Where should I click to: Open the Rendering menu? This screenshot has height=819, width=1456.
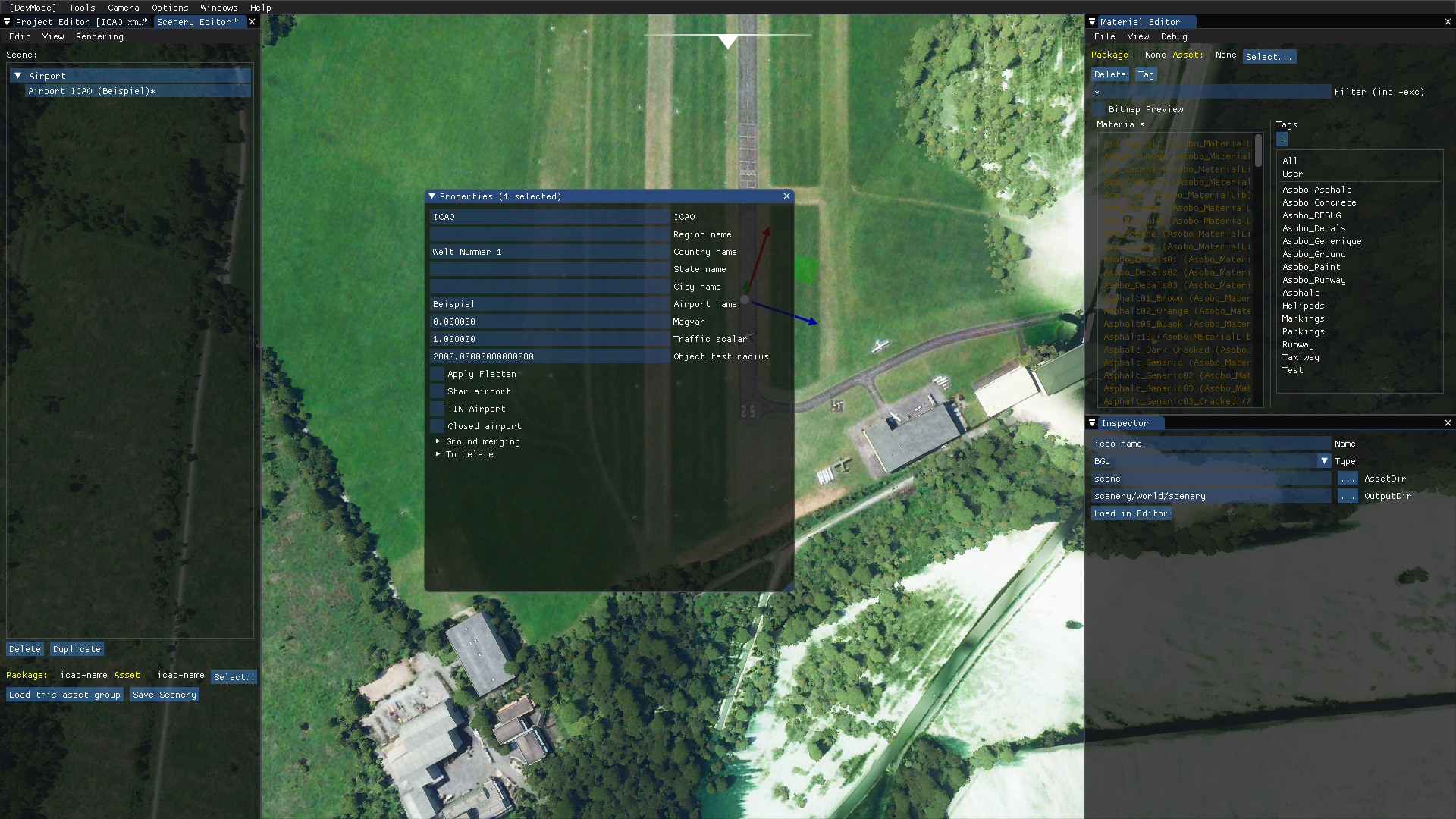99,36
